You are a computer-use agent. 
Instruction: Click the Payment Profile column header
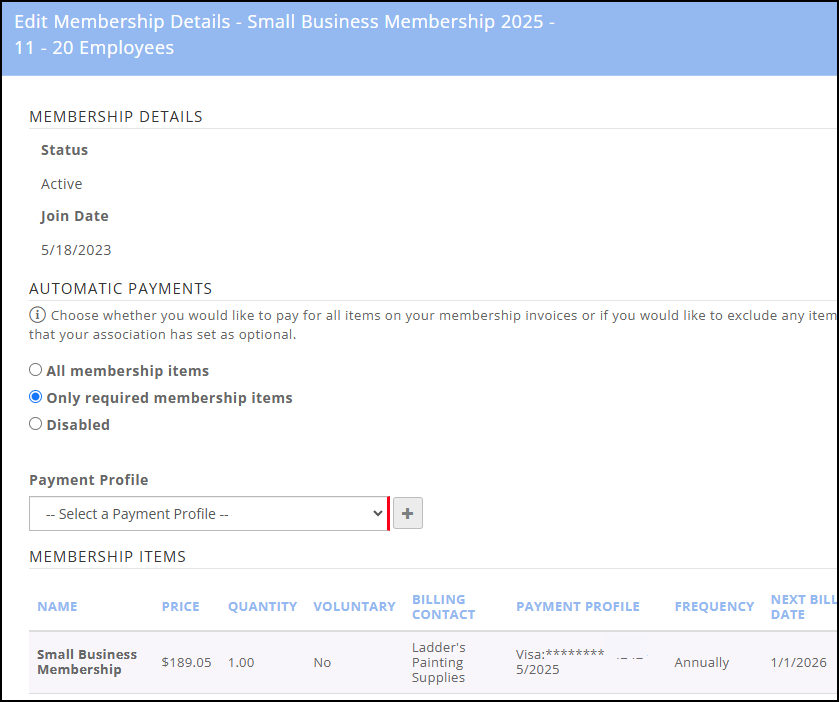click(x=577, y=607)
